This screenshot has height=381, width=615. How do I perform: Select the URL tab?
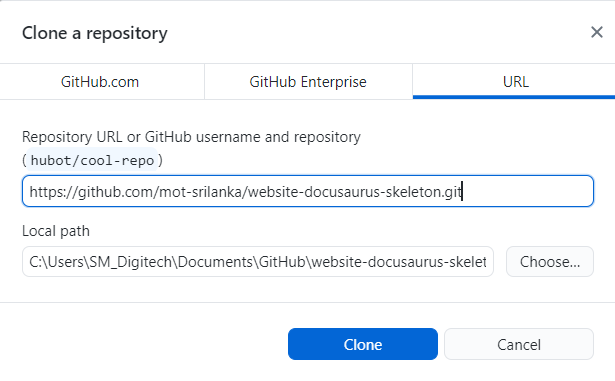pos(515,82)
